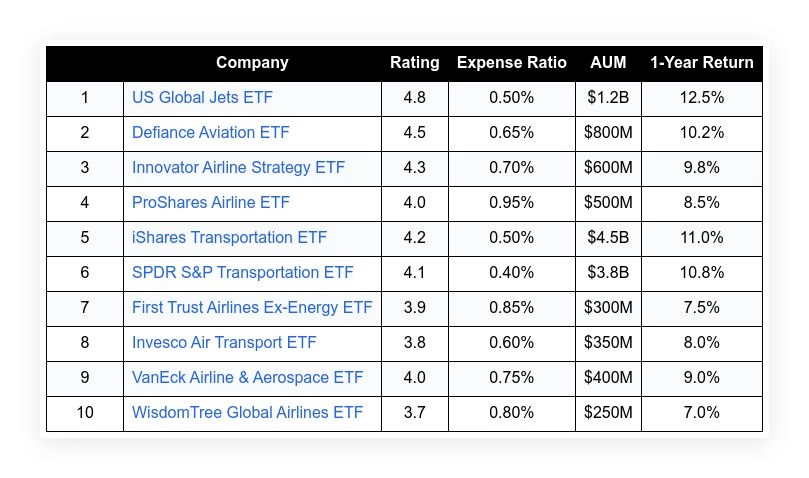Click the AUM column header
This screenshot has height=478, width=809.
608,63
